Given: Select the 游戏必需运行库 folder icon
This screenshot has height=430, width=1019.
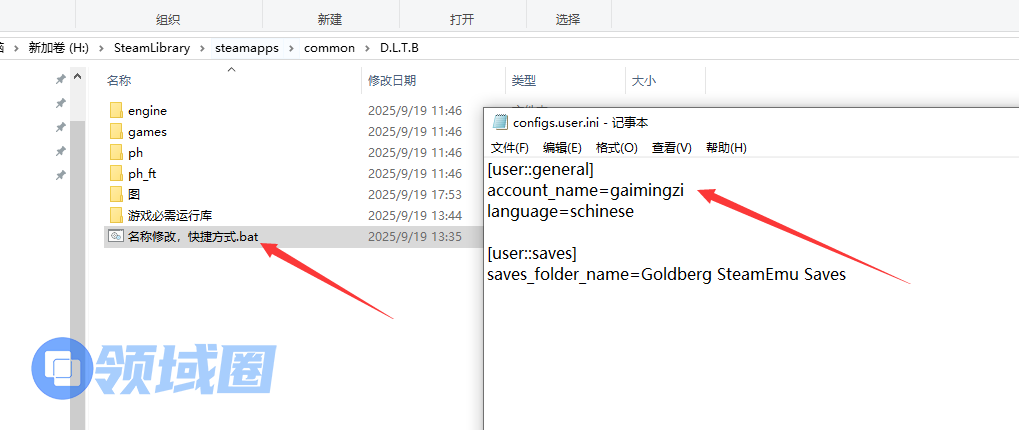Looking at the screenshot, I should [116, 215].
